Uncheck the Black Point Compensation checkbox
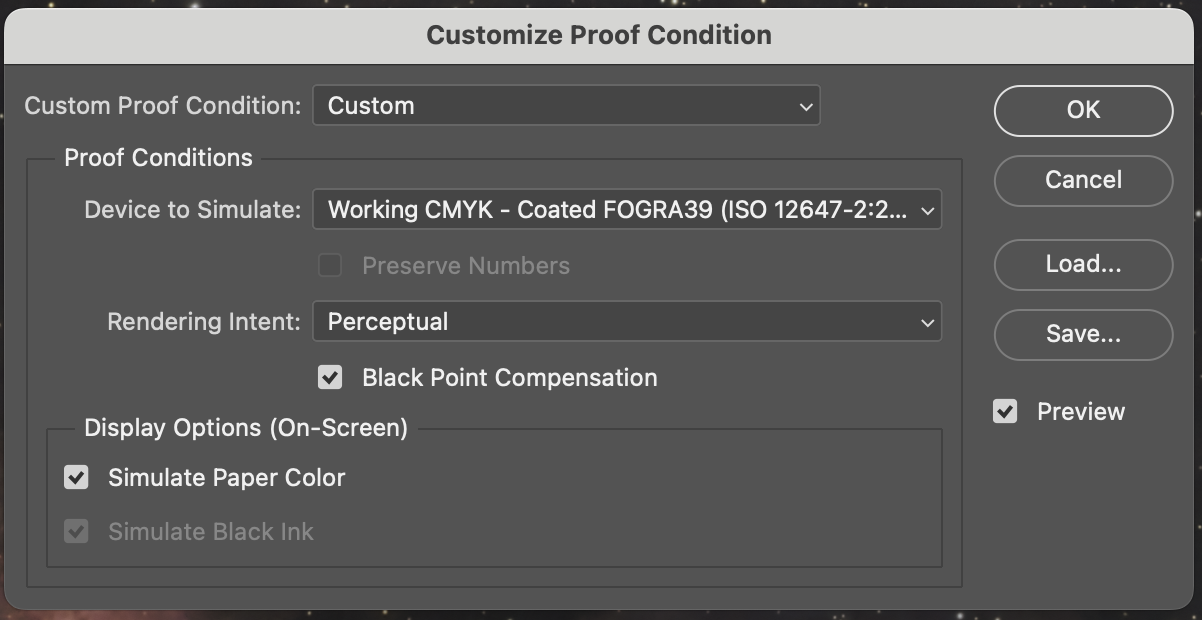 [330, 377]
